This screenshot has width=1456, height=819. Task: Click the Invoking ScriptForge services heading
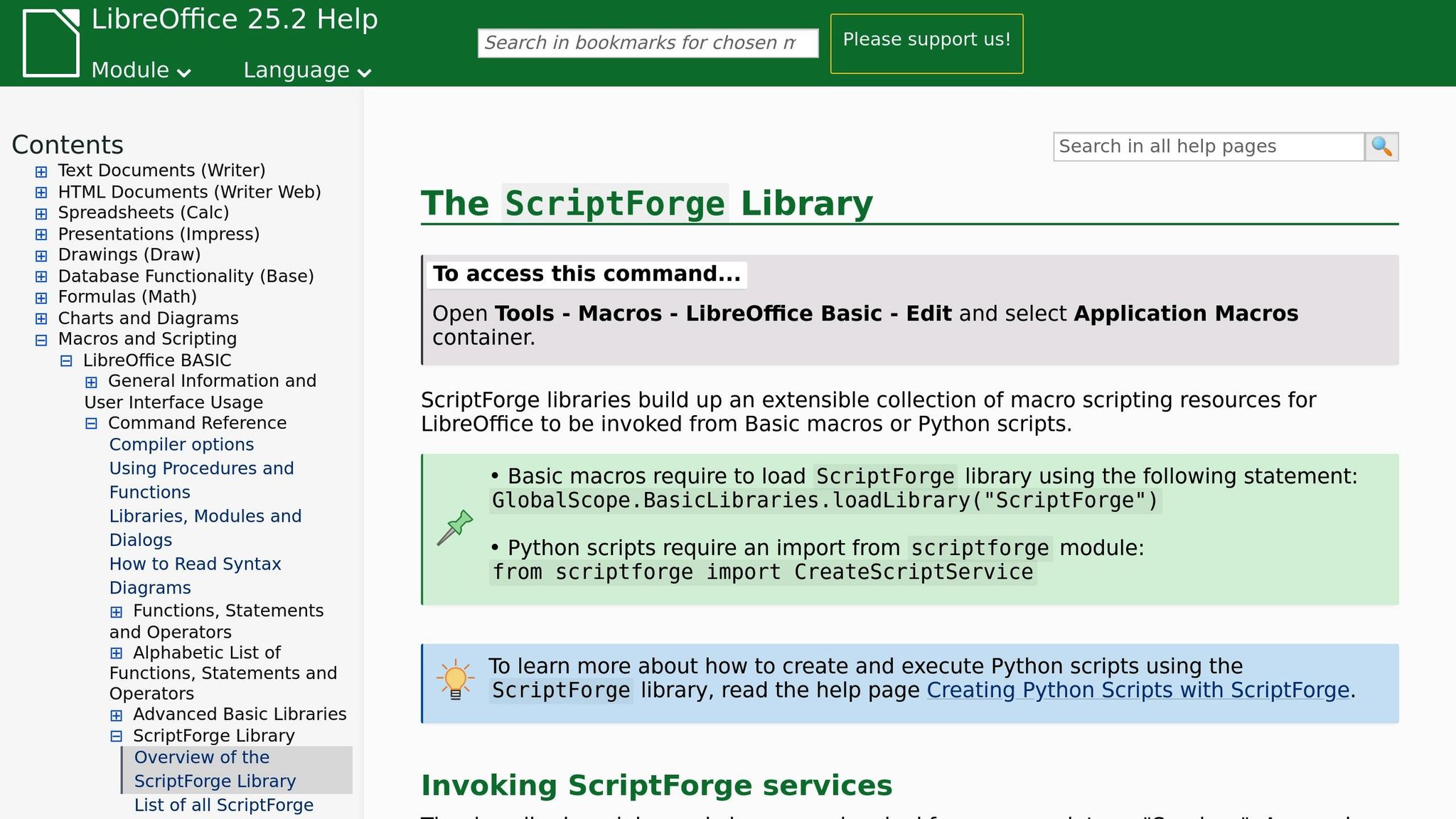(x=656, y=786)
